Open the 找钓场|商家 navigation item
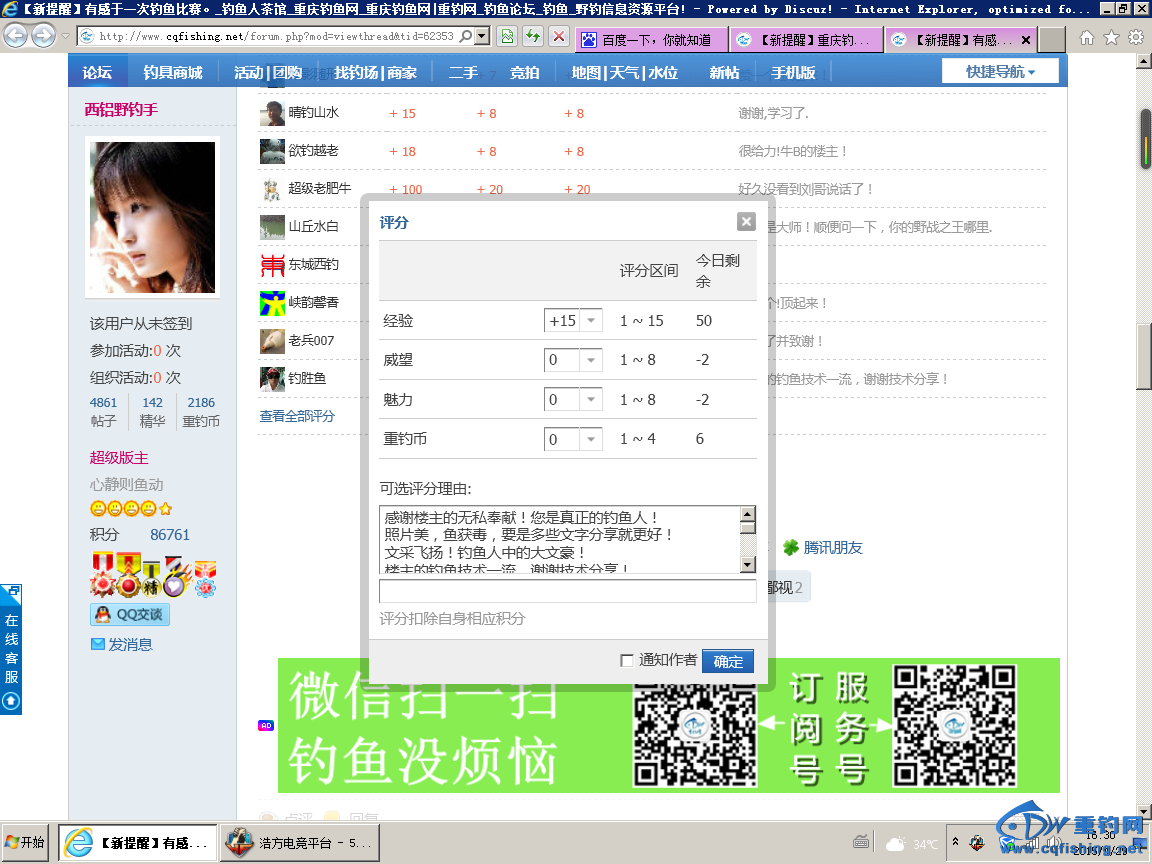The image size is (1152, 864). (x=375, y=72)
